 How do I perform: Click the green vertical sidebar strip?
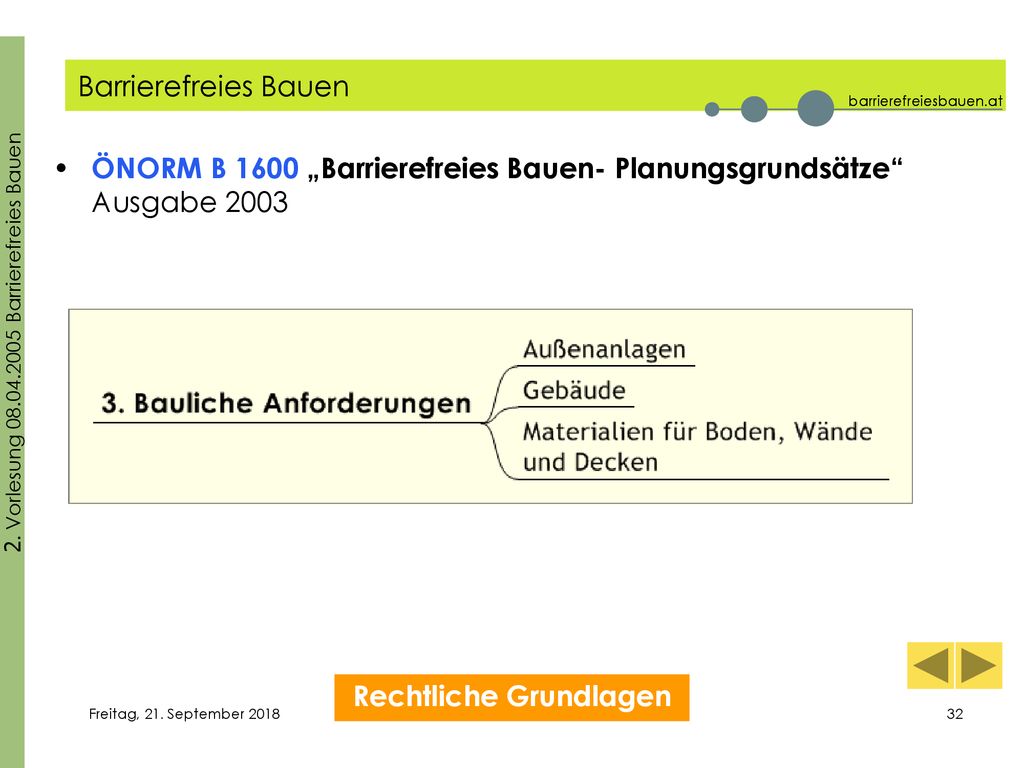click(12, 402)
